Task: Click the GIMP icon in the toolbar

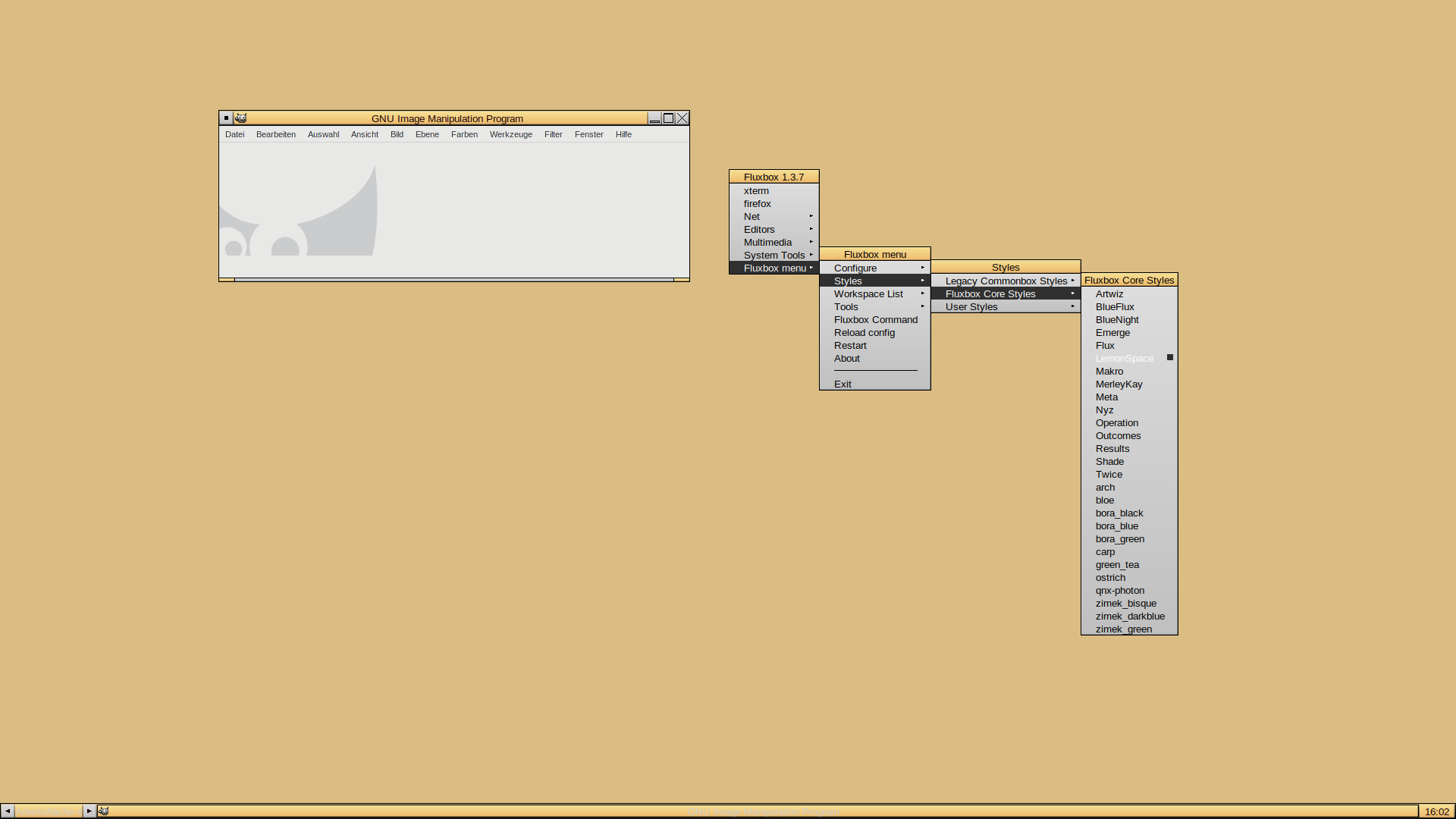Action: click(x=104, y=811)
